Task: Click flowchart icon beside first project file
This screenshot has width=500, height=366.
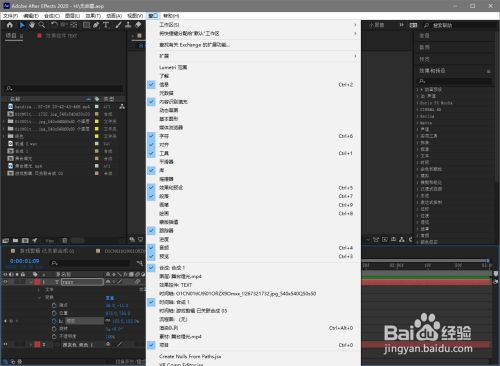Action: [x=122, y=107]
